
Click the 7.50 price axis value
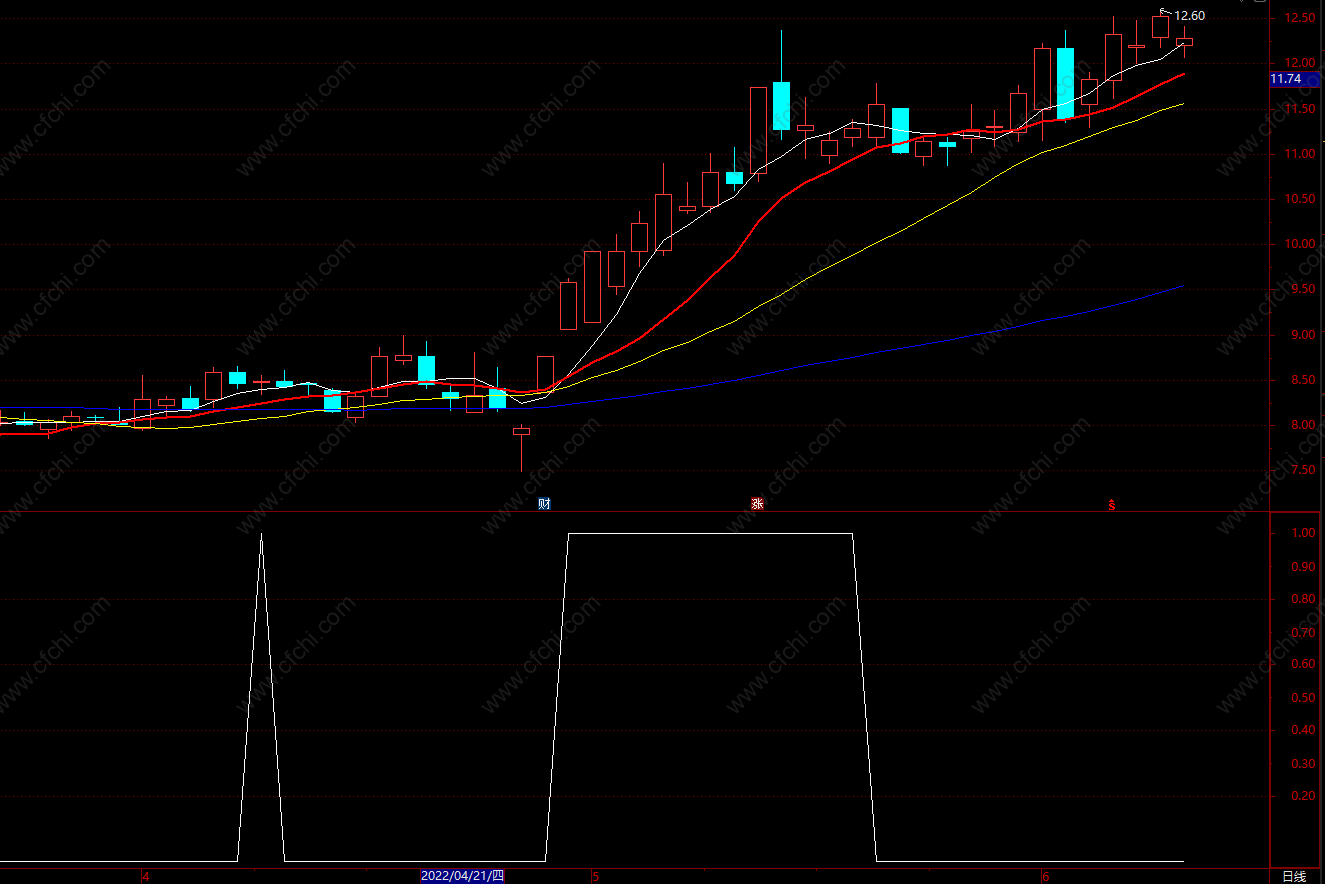point(1302,471)
